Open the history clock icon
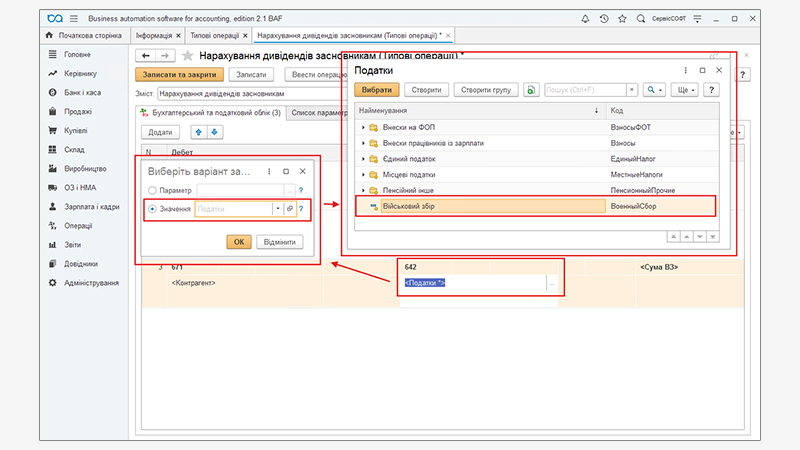This screenshot has width=800, height=450. (x=604, y=19)
